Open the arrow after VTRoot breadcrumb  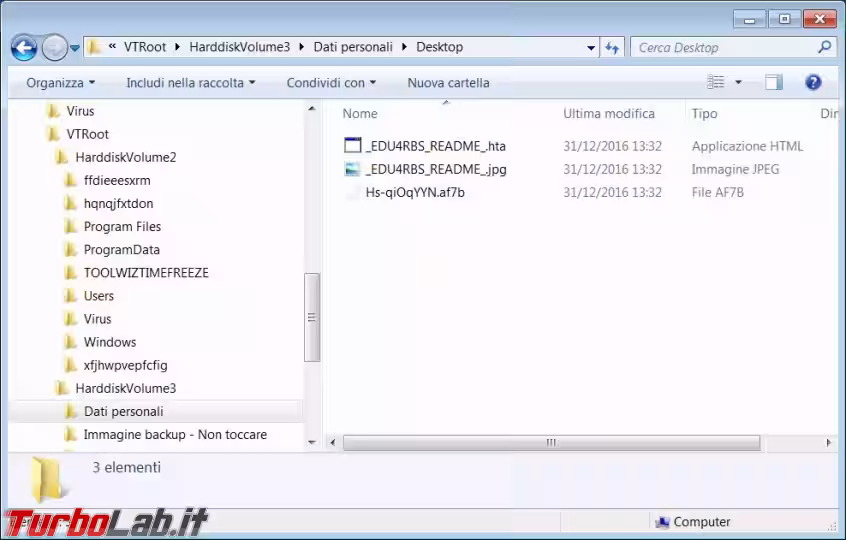178,47
